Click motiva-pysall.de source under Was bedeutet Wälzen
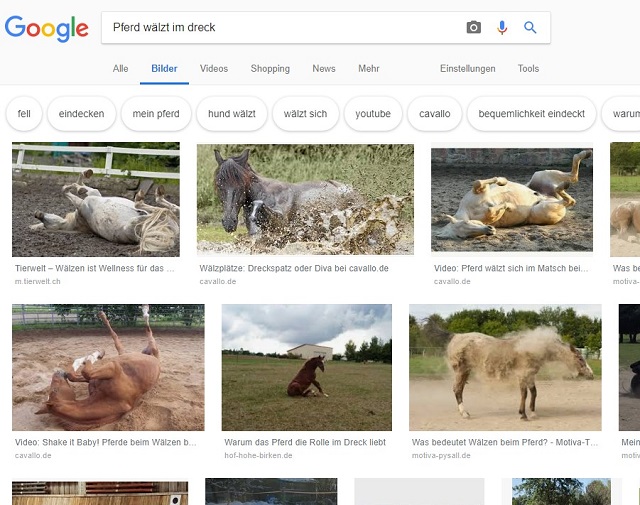Screen dimensions: 640x505 click(441, 455)
